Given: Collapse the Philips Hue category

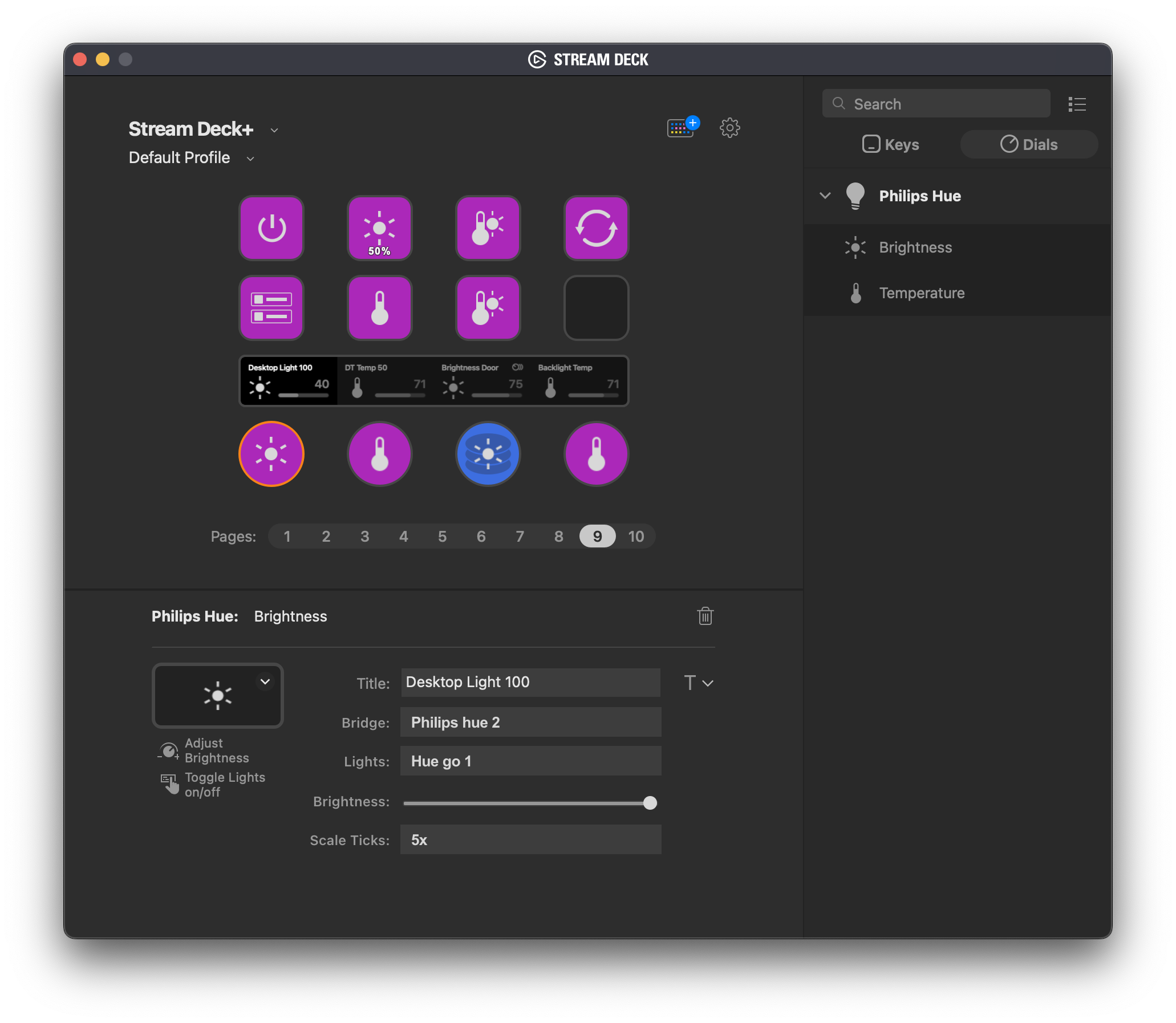Looking at the screenshot, I should coord(825,195).
